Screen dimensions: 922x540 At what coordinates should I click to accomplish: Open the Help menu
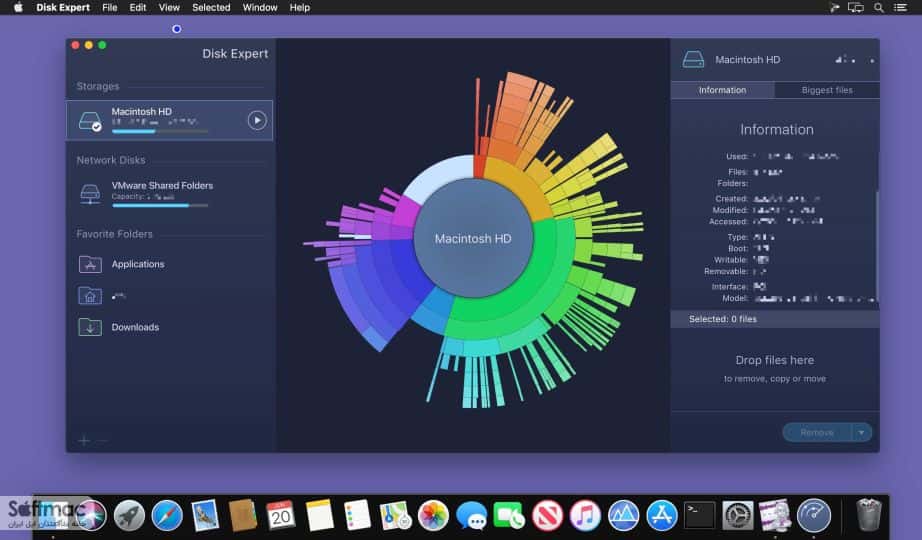pyautogui.click(x=299, y=8)
